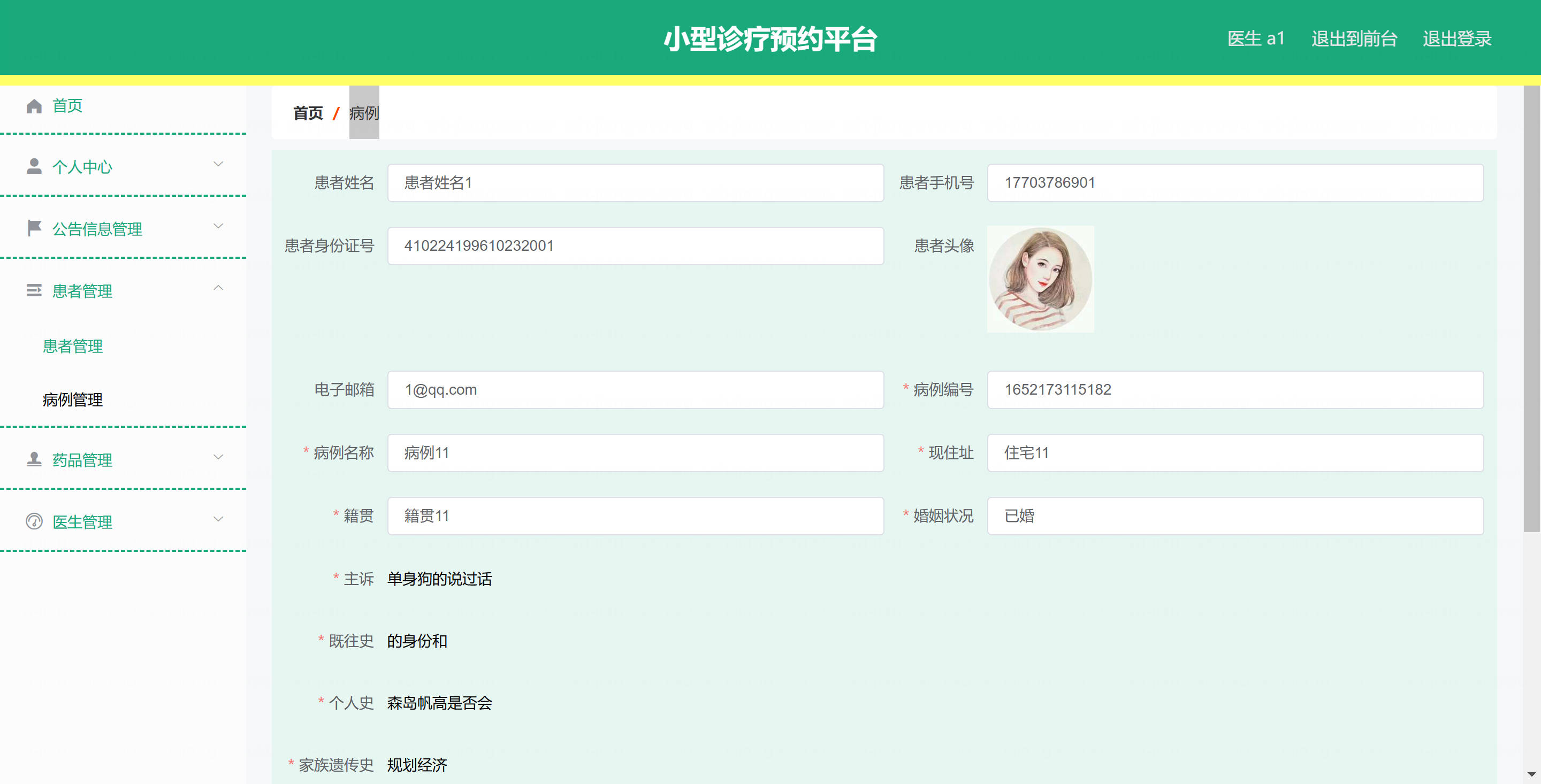
Task: Click the 主诉 field label
Action: [358, 579]
